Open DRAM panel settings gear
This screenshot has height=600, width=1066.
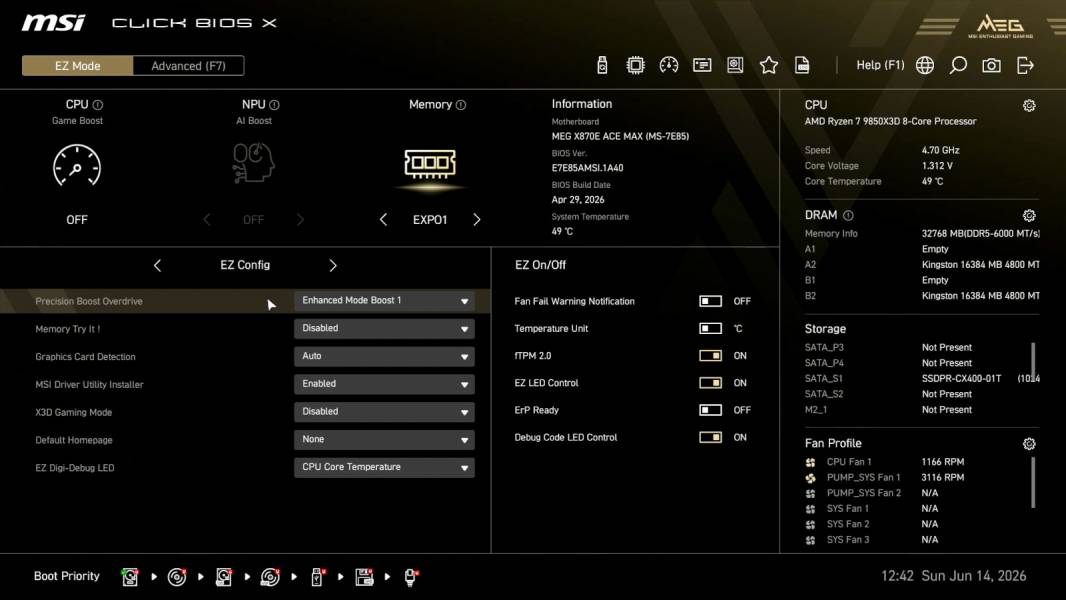pyautogui.click(x=1029, y=215)
